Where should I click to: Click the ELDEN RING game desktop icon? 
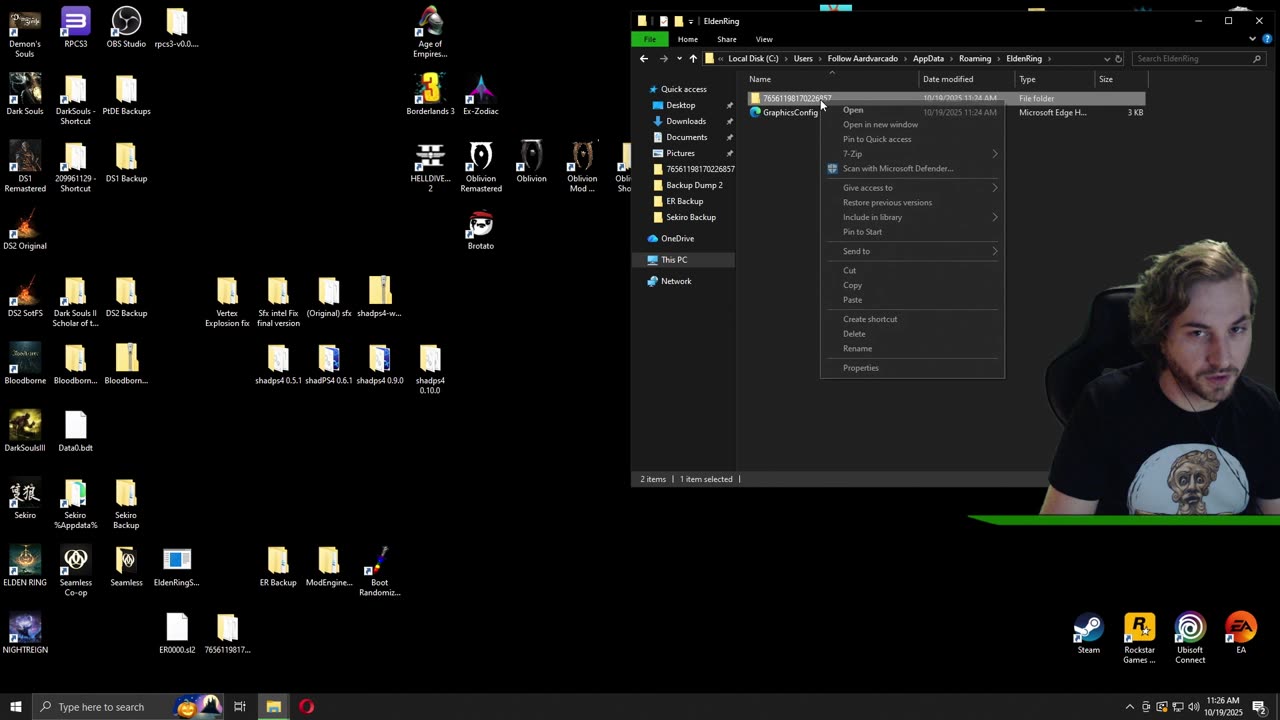coord(25,560)
